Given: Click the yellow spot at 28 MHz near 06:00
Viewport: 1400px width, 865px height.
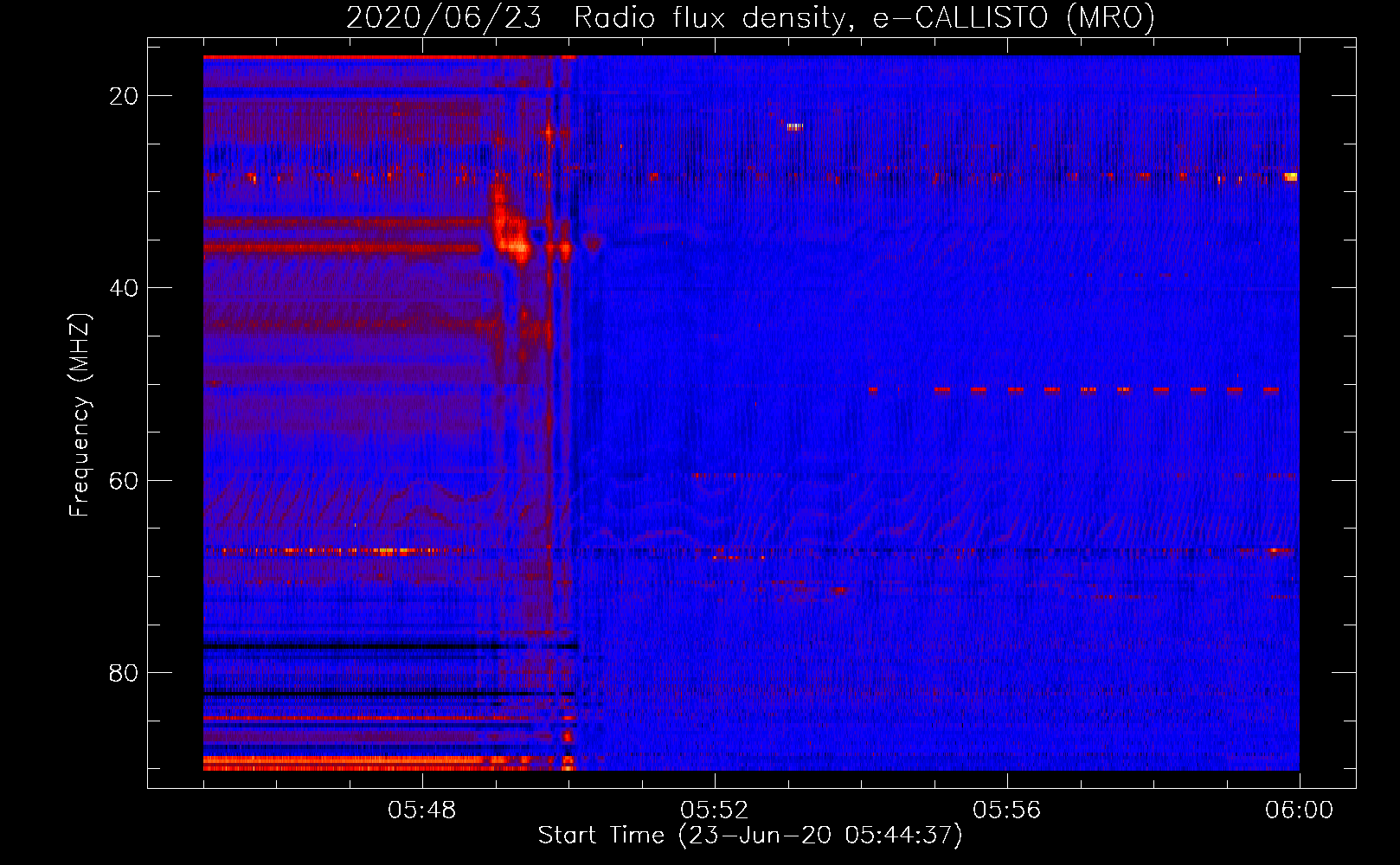Looking at the screenshot, I should (1290, 176).
